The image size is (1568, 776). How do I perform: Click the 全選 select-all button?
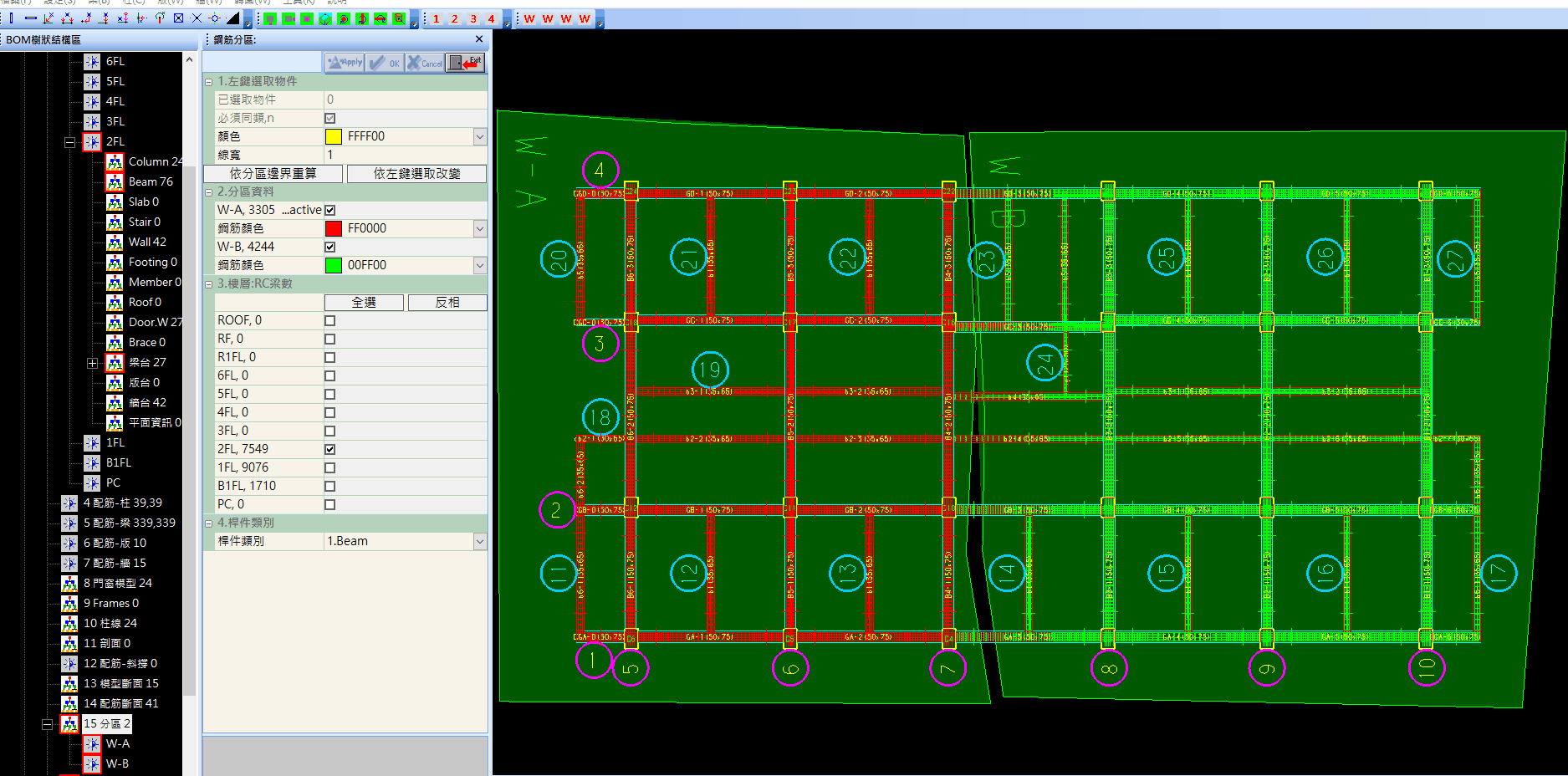[364, 302]
